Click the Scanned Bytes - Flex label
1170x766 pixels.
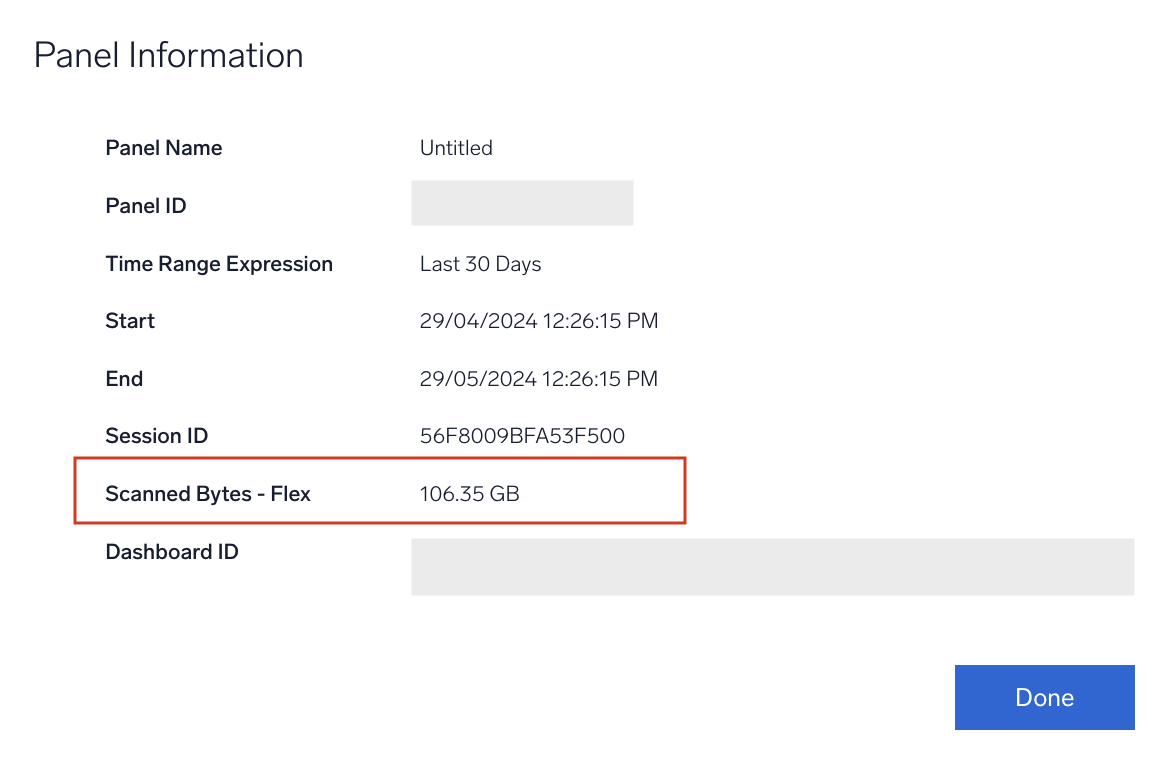pyautogui.click(x=207, y=493)
